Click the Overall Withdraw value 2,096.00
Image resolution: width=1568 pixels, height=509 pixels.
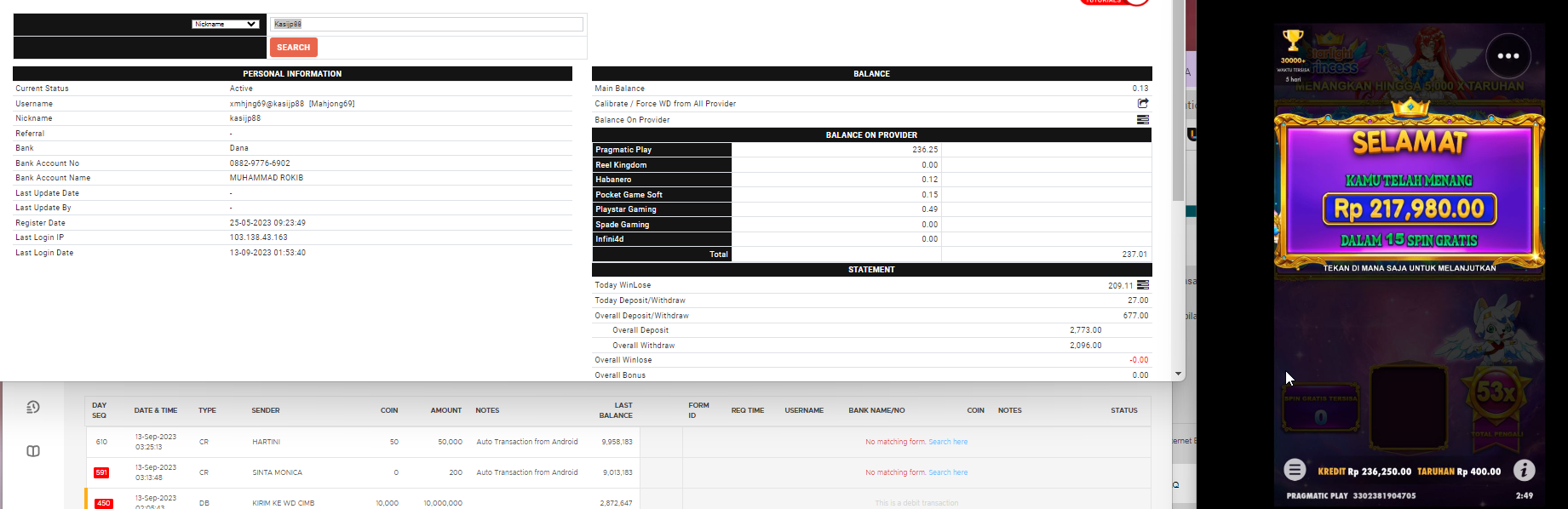[x=1086, y=346]
